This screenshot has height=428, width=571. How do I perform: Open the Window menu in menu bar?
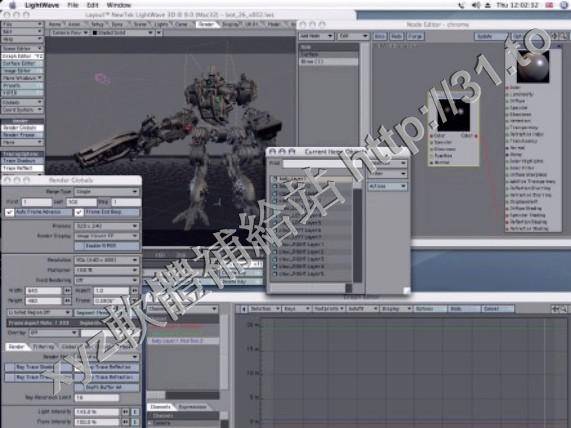click(118, 5)
